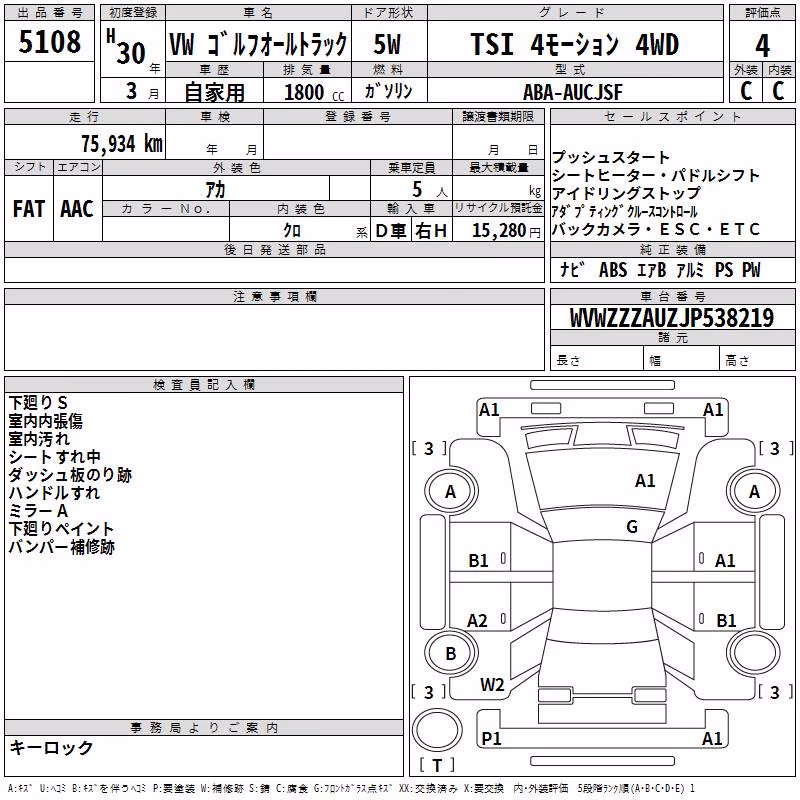This screenshot has height=800, width=800.
Task: Click the 事務局よりご案内 section header
Action: [x=204, y=728]
